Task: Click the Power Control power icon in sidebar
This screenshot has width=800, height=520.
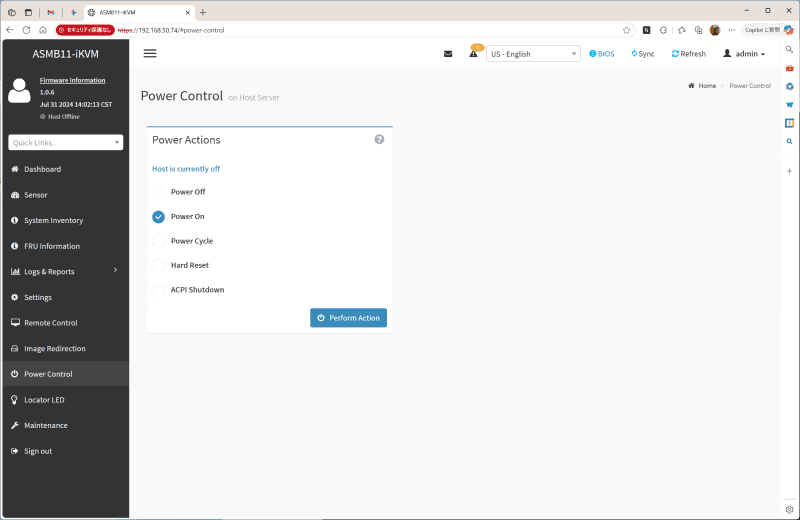Action: [15, 374]
